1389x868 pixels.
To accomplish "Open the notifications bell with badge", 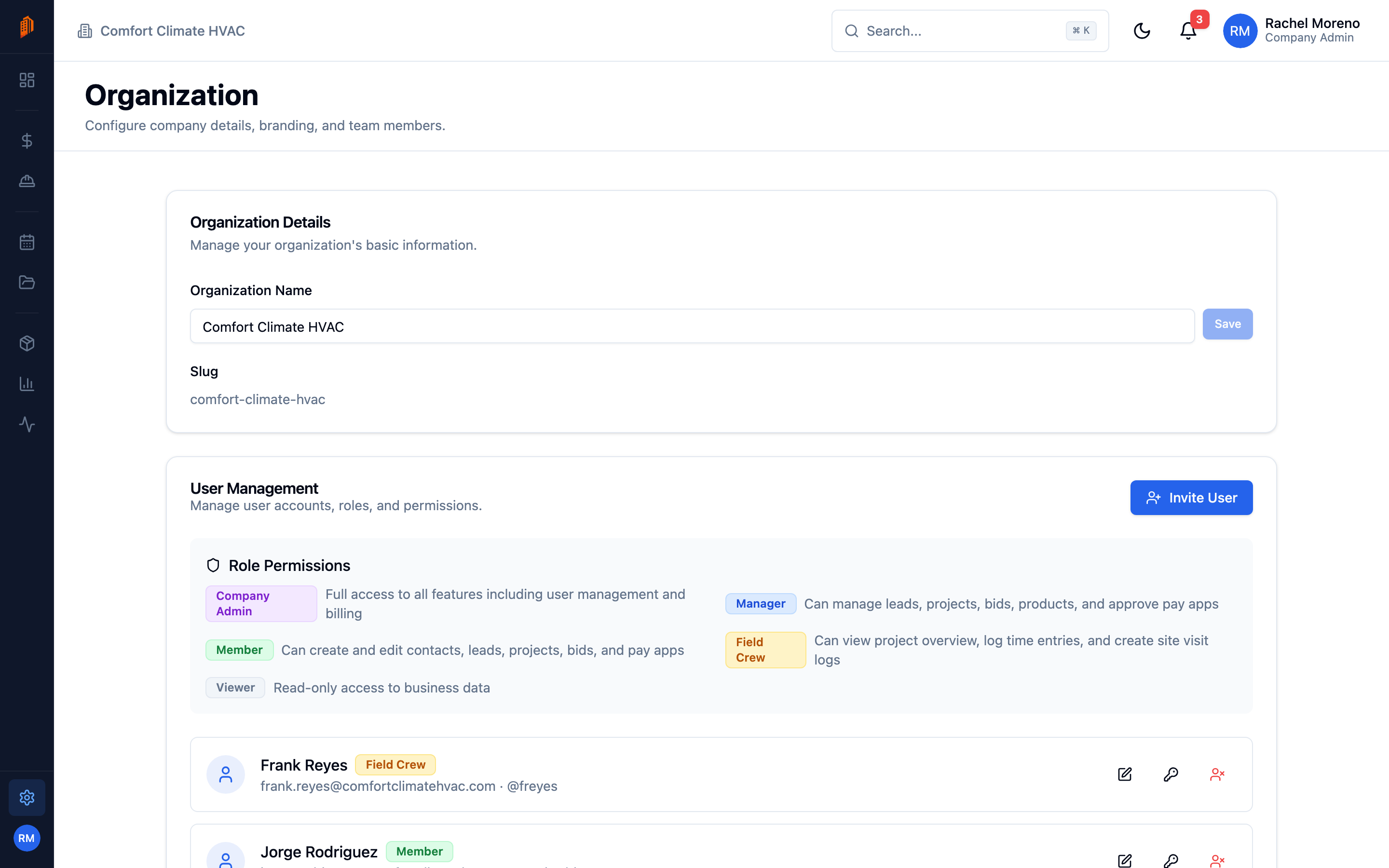I will tap(1188, 31).
